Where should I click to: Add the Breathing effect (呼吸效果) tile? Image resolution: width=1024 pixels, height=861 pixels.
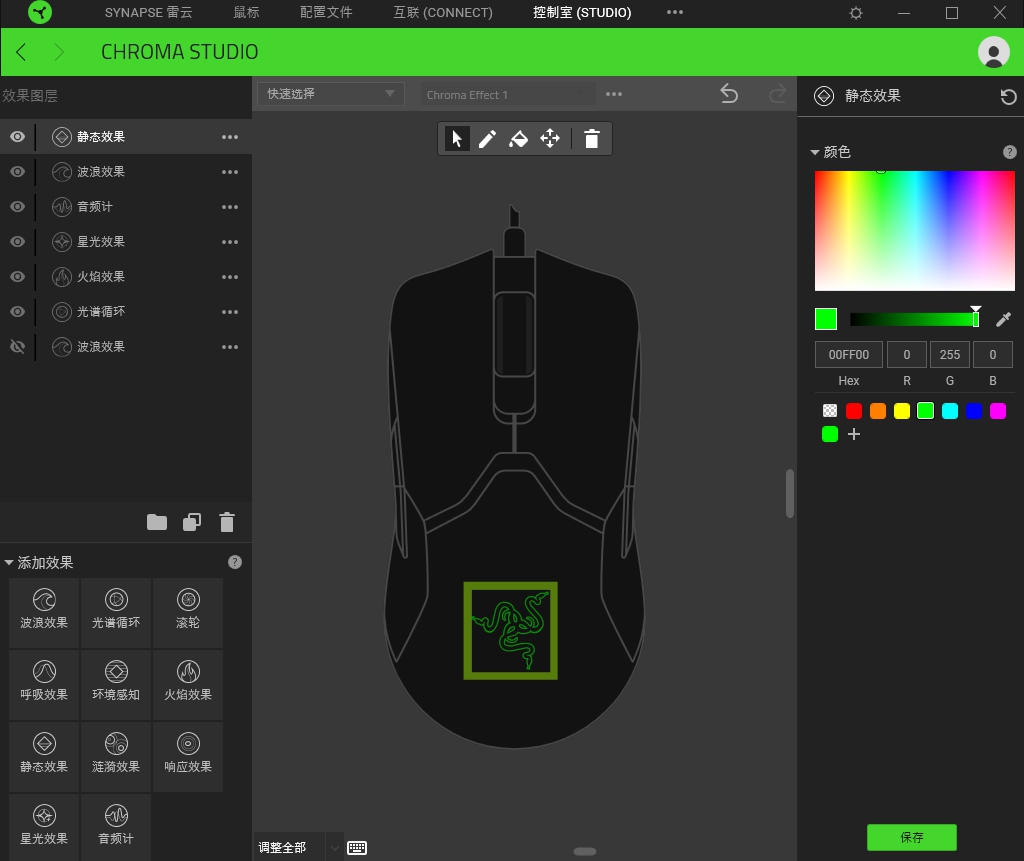pos(44,682)
